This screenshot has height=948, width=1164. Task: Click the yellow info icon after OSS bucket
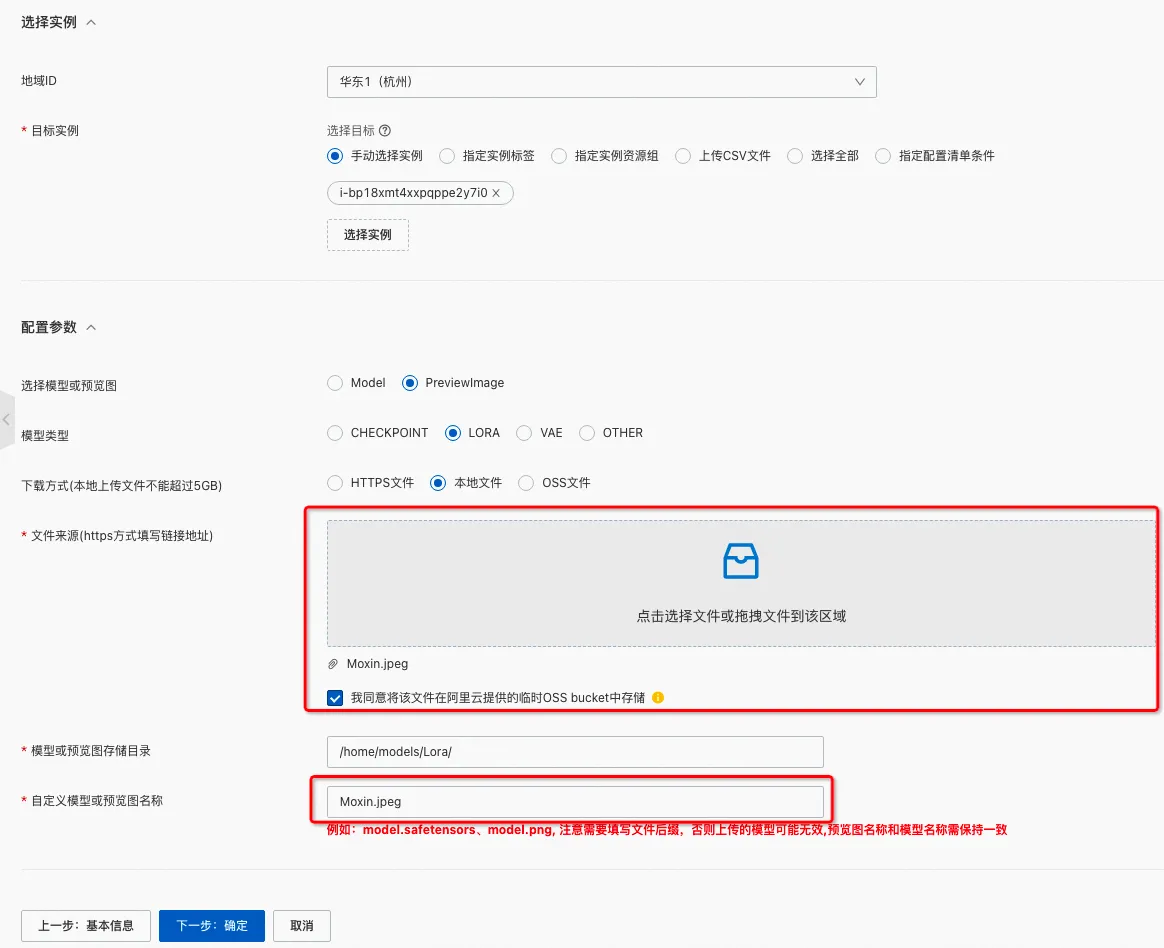coord(658,698)
